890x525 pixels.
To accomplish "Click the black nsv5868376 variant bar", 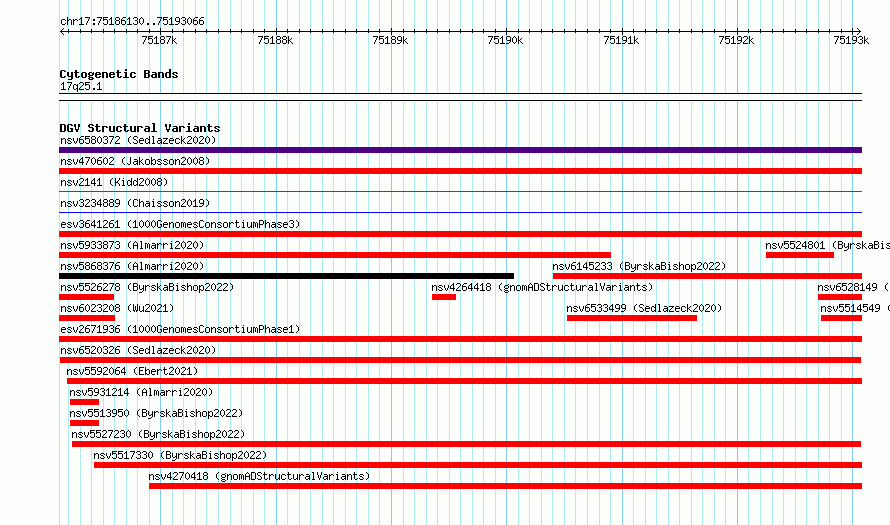I will 287,276.
